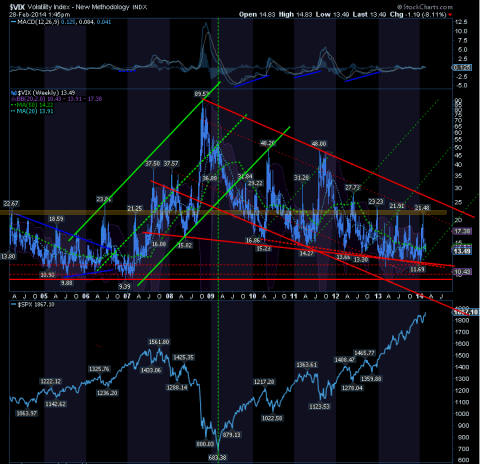Click the MA(50) 14.22 legend marker

tap(14, 105)
